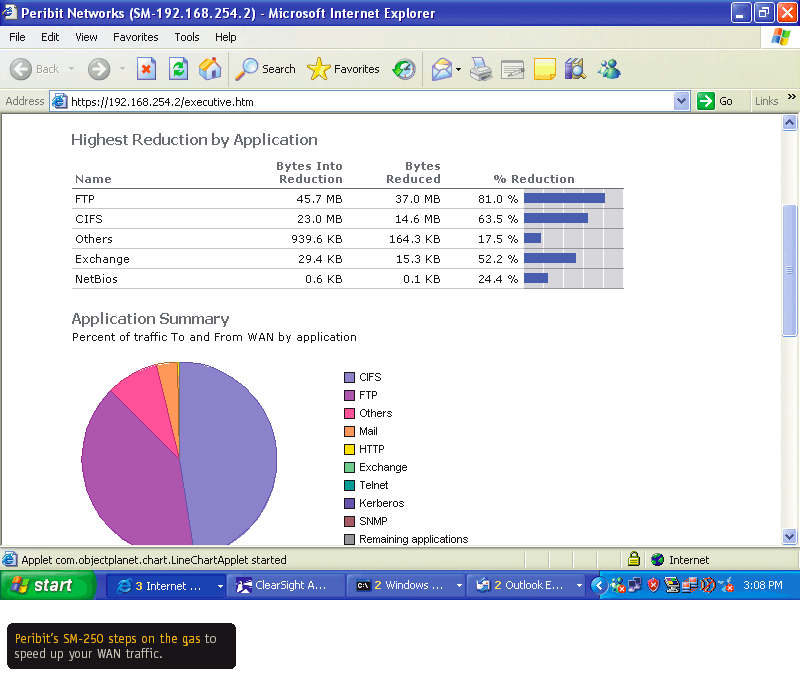
Task: Print the page with the printer icon
Action: [x=481, y=69]
